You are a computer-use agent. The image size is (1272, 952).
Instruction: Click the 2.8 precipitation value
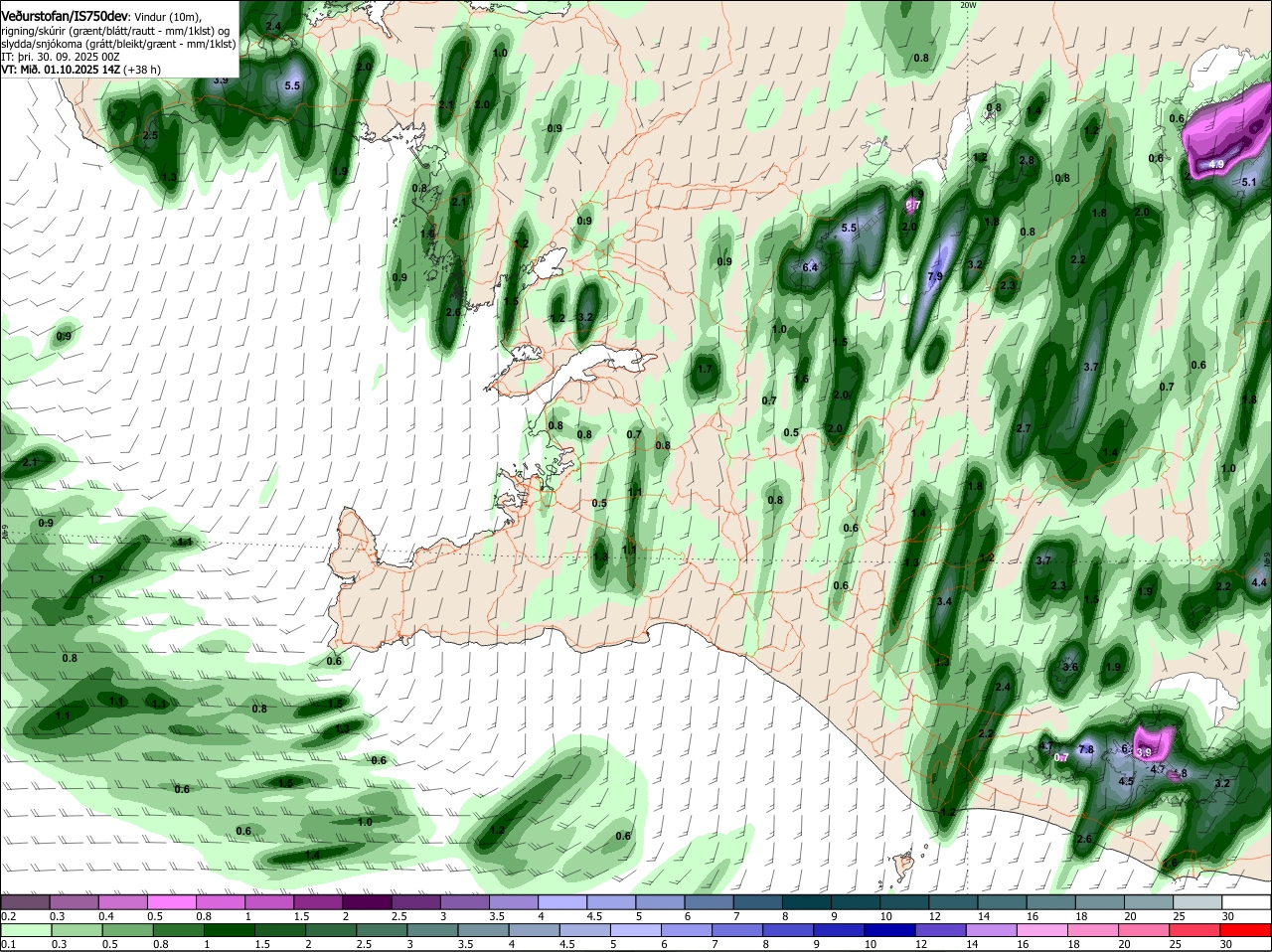1027,160
